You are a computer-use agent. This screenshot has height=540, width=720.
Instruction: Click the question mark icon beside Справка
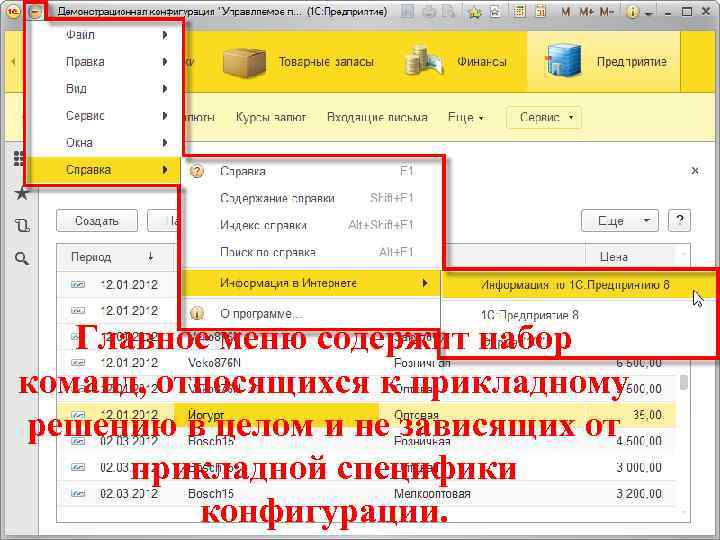click(197, 171)
